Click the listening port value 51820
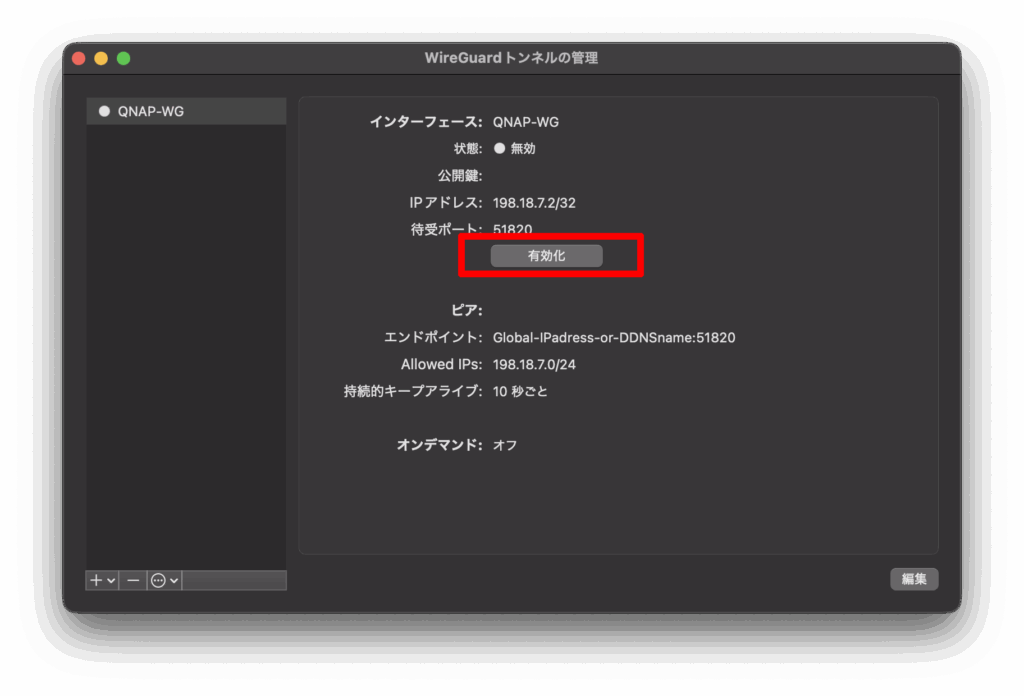Image resolution: width=1024 pixels, height=696 pixels. point(512,229)
